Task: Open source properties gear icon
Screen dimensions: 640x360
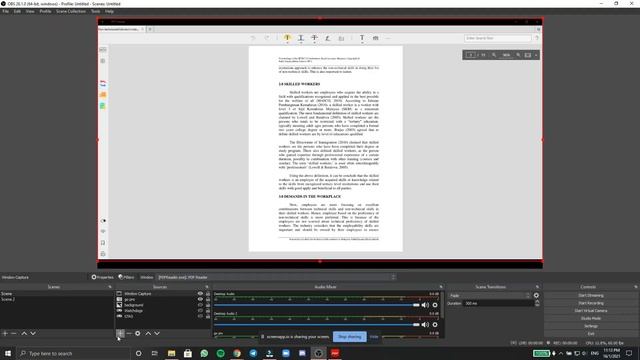Action: pyautogui.click(x=138, y=333)
